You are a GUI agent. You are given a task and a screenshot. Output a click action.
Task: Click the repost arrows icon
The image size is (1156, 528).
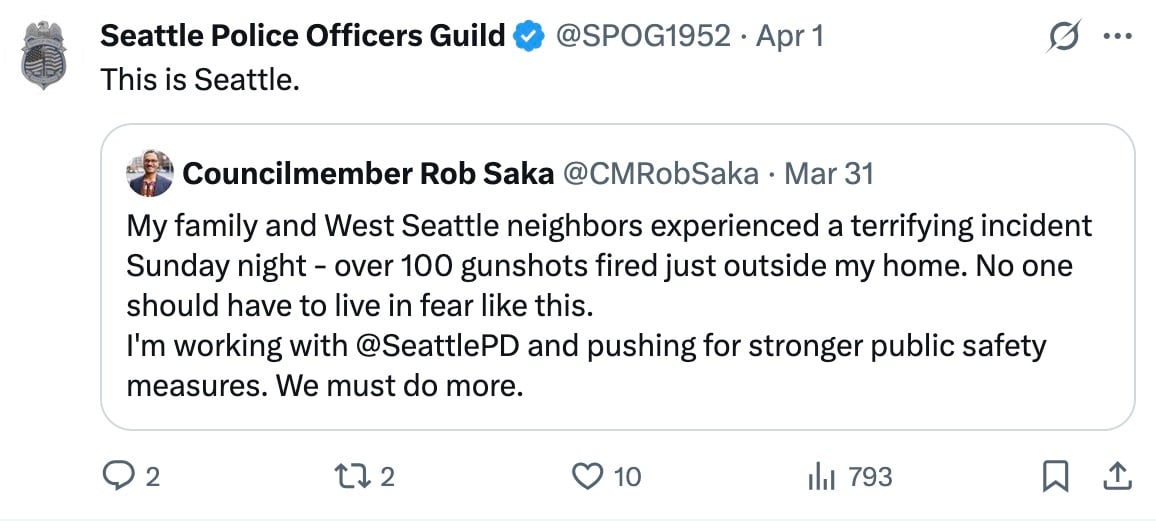pos(358,477)
